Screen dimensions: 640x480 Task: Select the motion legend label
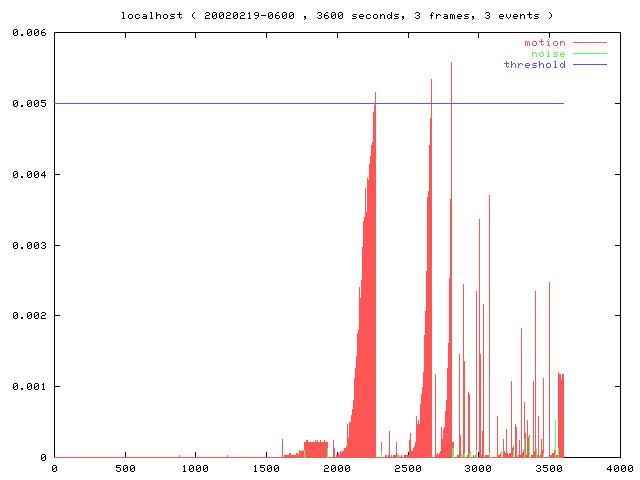(x=545, y=43)
